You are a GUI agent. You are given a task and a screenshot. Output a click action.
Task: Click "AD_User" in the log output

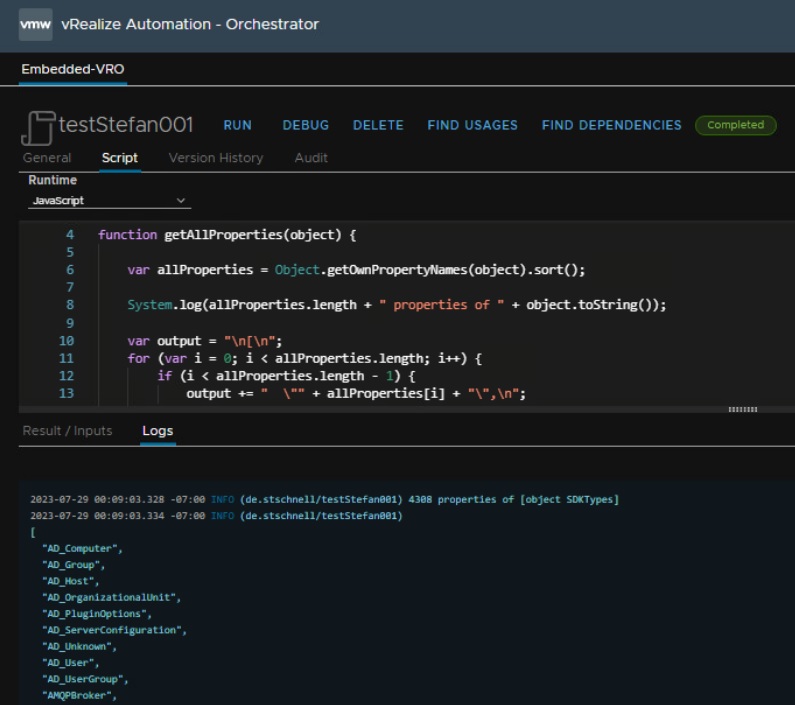pos(70,662)
